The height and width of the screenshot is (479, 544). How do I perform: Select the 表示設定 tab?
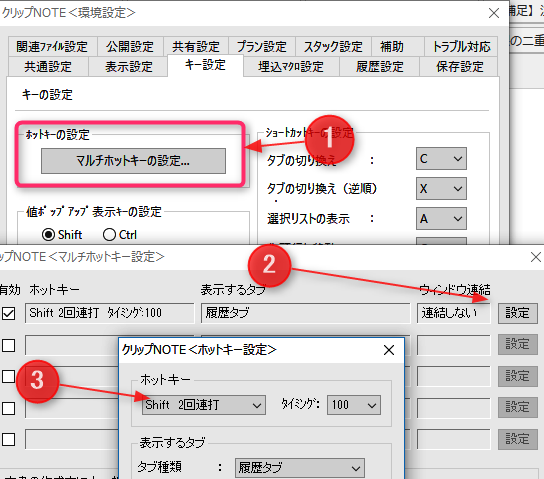(x=129, y=67)
